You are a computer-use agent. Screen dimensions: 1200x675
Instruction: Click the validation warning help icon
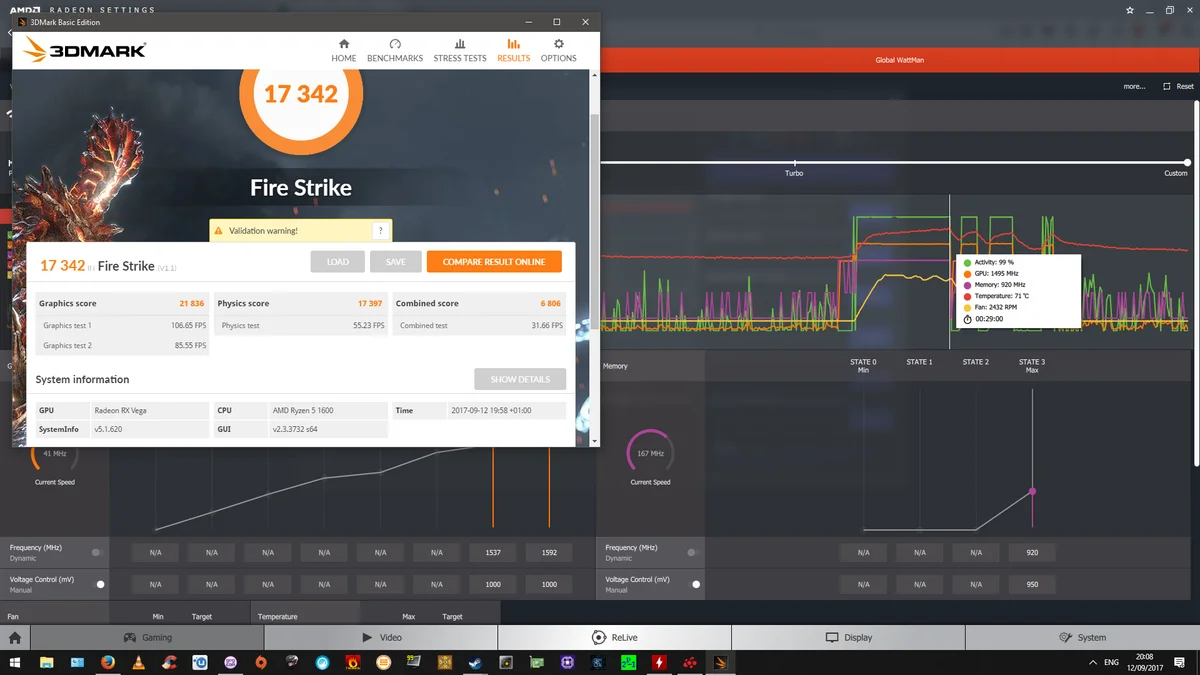(380, 231)
